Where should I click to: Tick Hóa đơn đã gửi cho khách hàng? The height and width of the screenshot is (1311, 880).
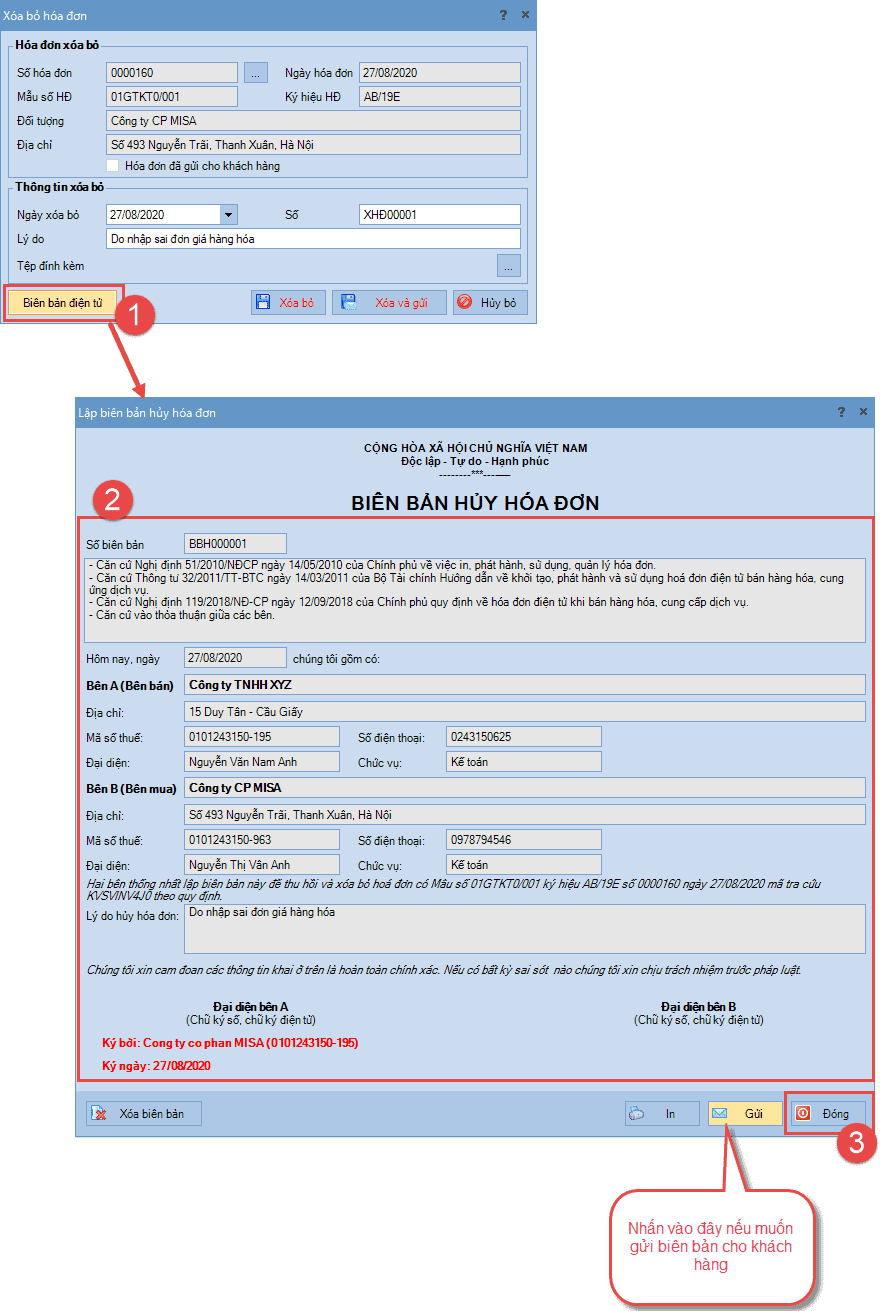coord(113,166)
